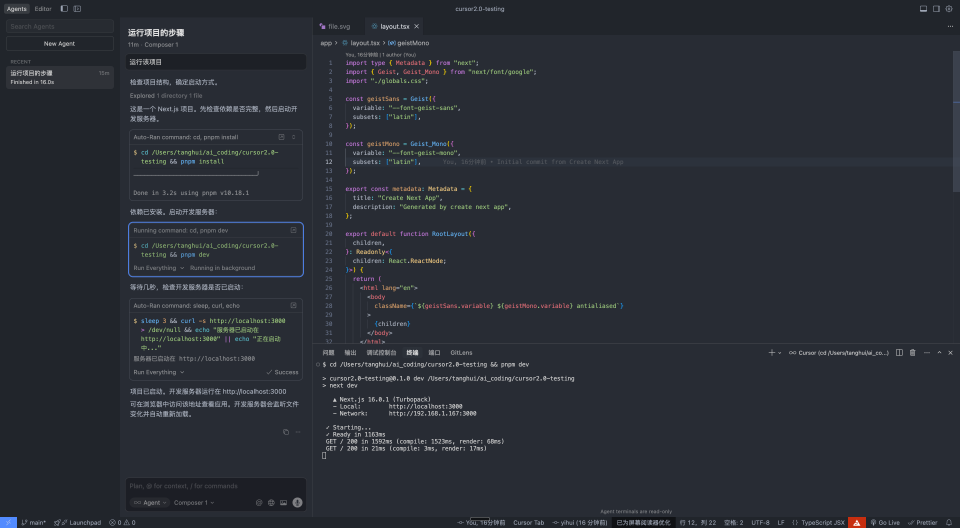Expand Run Everything dropdown under pnpm dev
Screen dimensions: 960x528
pyautogui.click(x=158, y=268)
